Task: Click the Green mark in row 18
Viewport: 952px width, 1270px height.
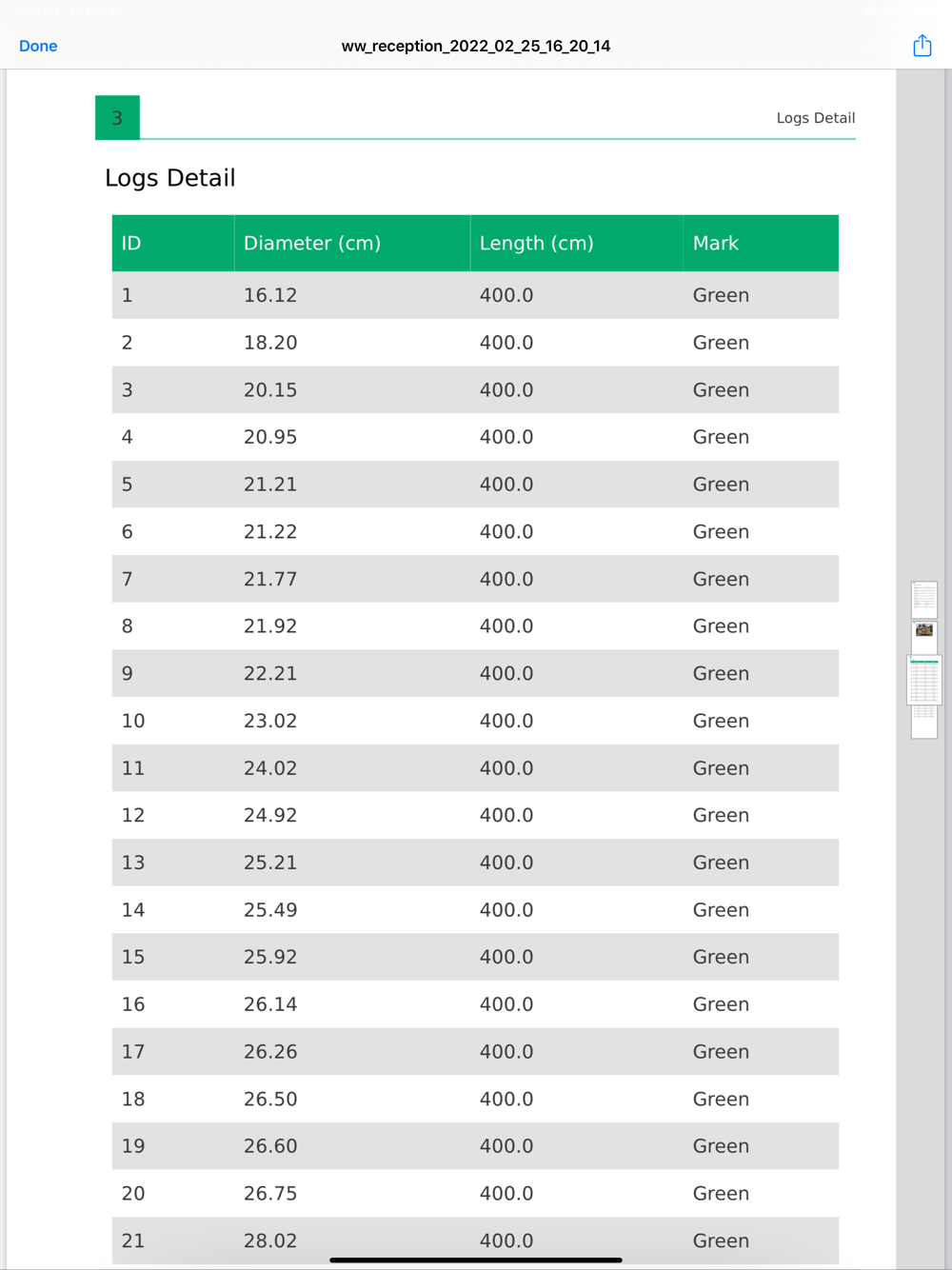Action: tap(721, 1099)
